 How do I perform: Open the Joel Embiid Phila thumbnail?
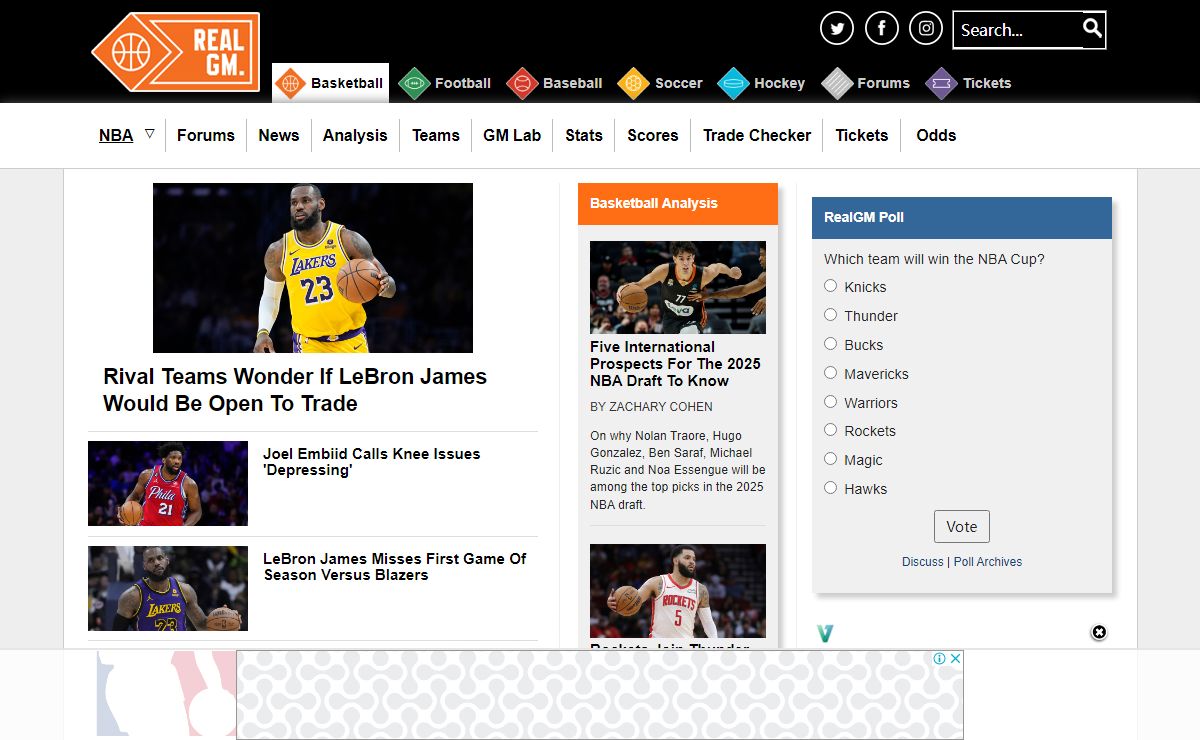[x=168, y=484]
